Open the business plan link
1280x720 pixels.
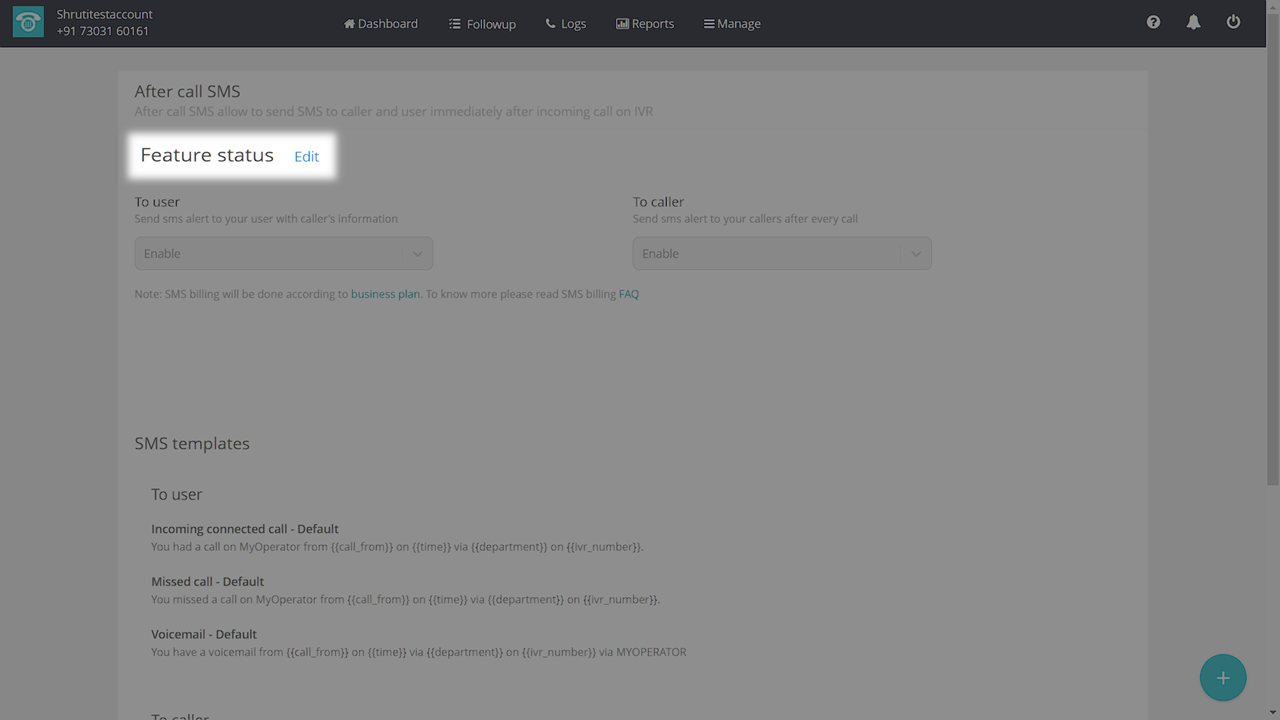(385, 294)
